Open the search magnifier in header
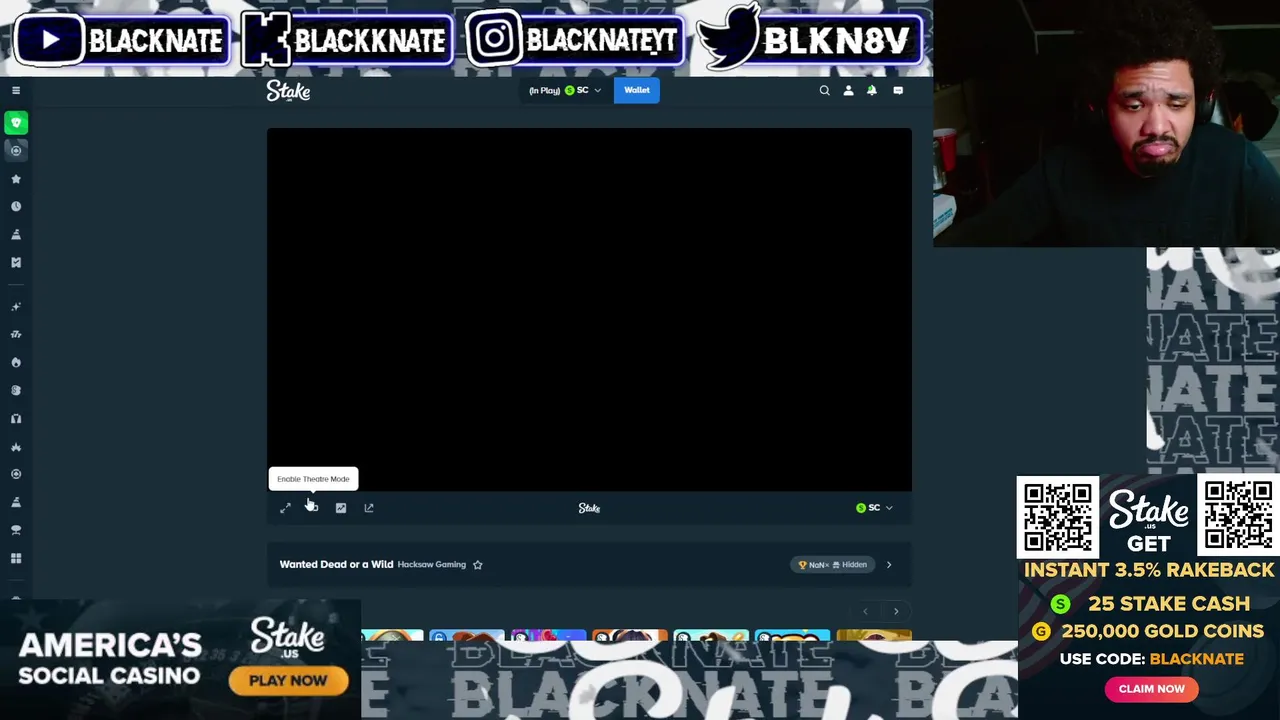The image size is (1280, 720). [825, 91]
